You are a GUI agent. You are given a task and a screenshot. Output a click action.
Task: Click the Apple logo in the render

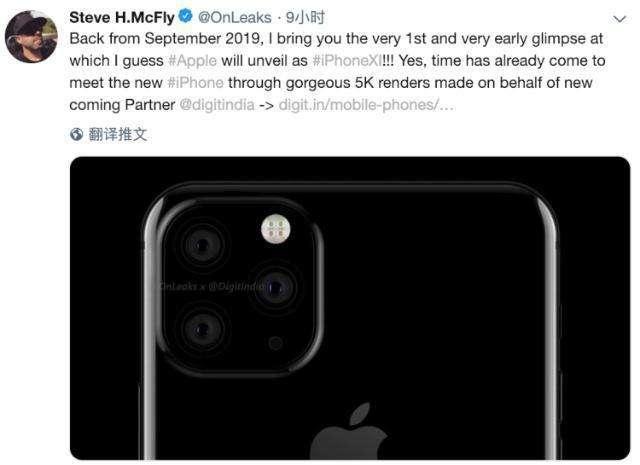click(x=348, y=431)
